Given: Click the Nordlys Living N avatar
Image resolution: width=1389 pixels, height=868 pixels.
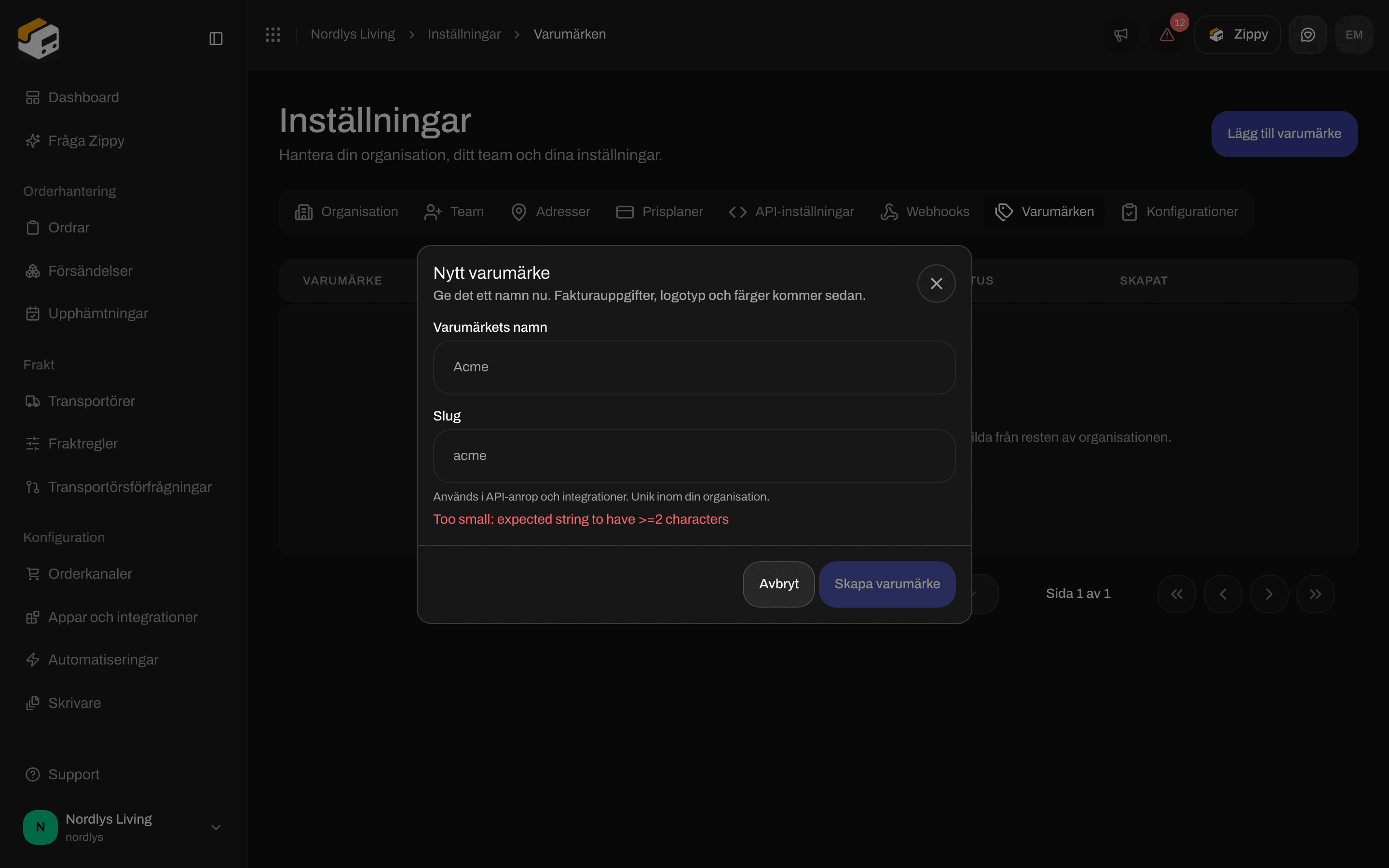Looking at the screenshot, I should pos(40,827).
